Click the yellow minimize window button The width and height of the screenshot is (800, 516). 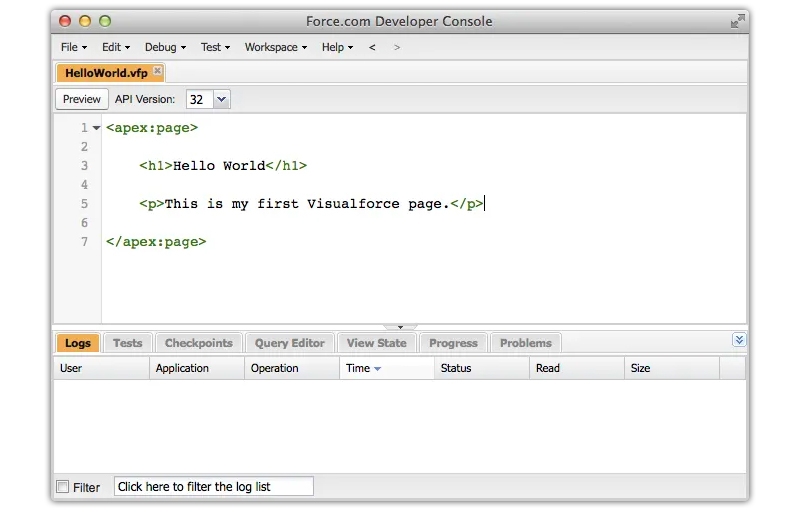[x=85, y=21]
